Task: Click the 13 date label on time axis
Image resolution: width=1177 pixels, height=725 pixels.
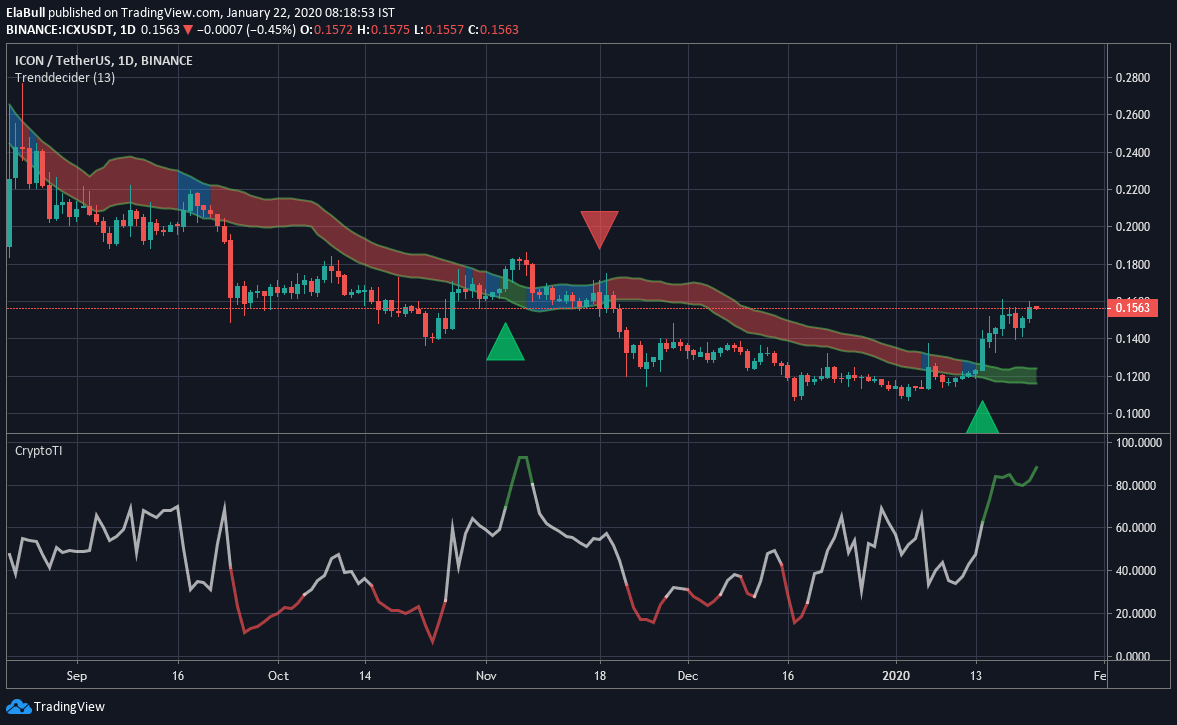Action: pyautogui.click(x=976, y=675)
